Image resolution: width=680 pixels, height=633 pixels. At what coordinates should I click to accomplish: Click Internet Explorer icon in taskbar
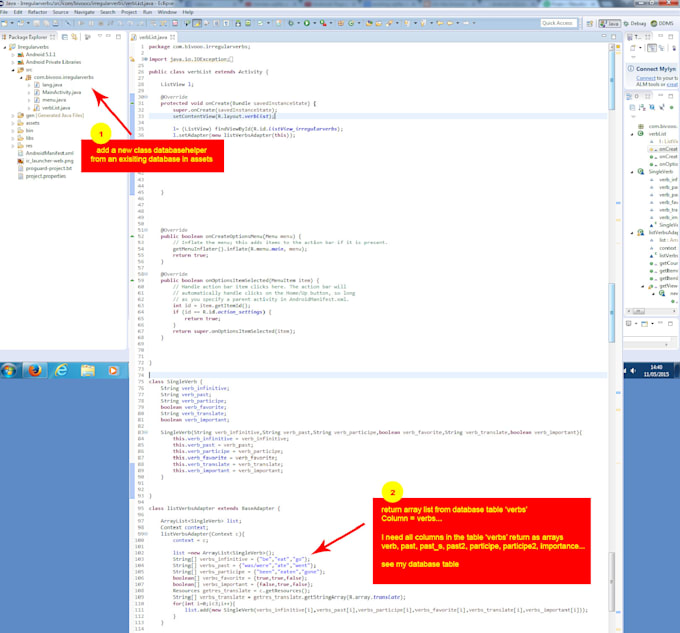[61, 371]
